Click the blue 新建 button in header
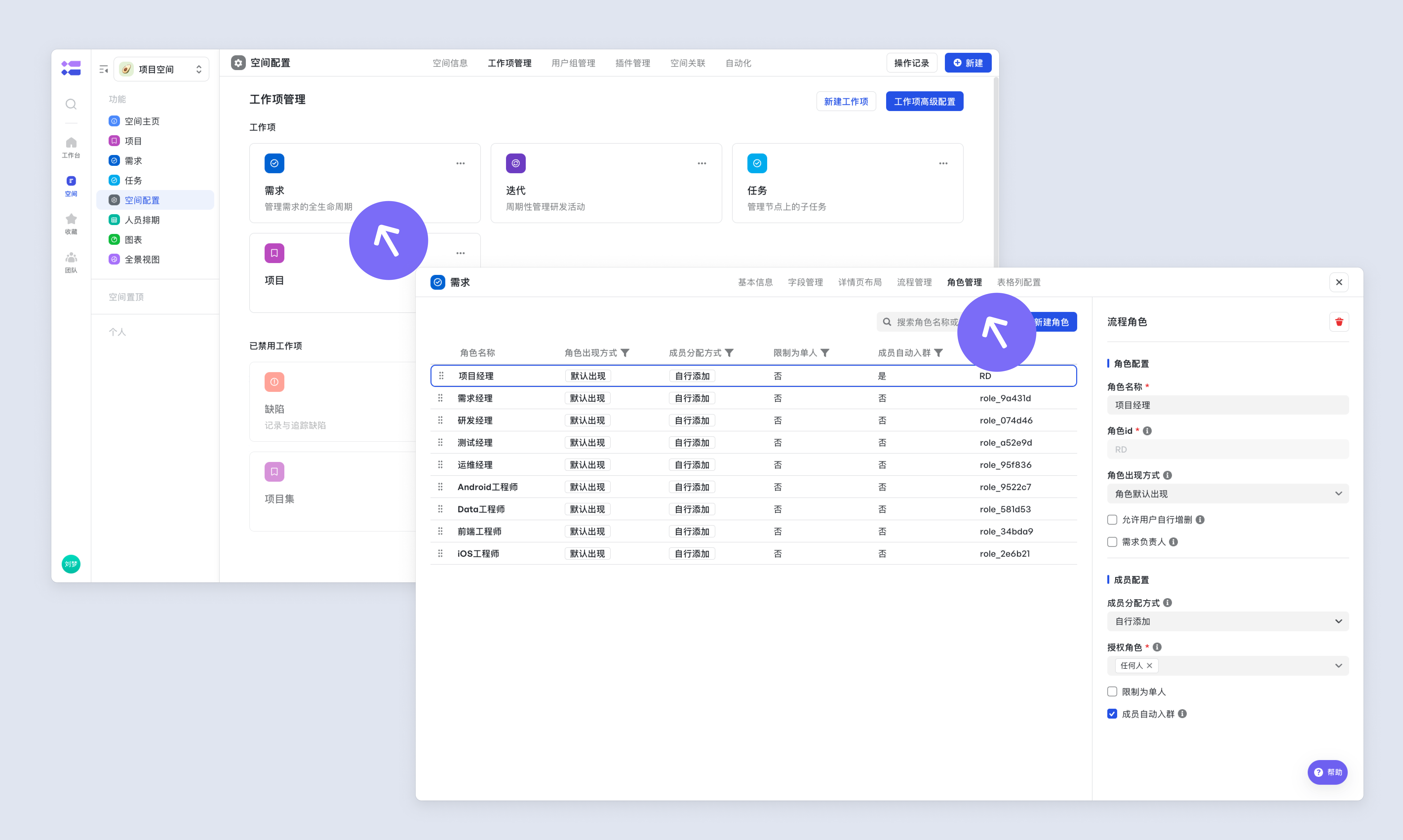This screenshot has height=840, width=1403. click(x=968, y=63)
